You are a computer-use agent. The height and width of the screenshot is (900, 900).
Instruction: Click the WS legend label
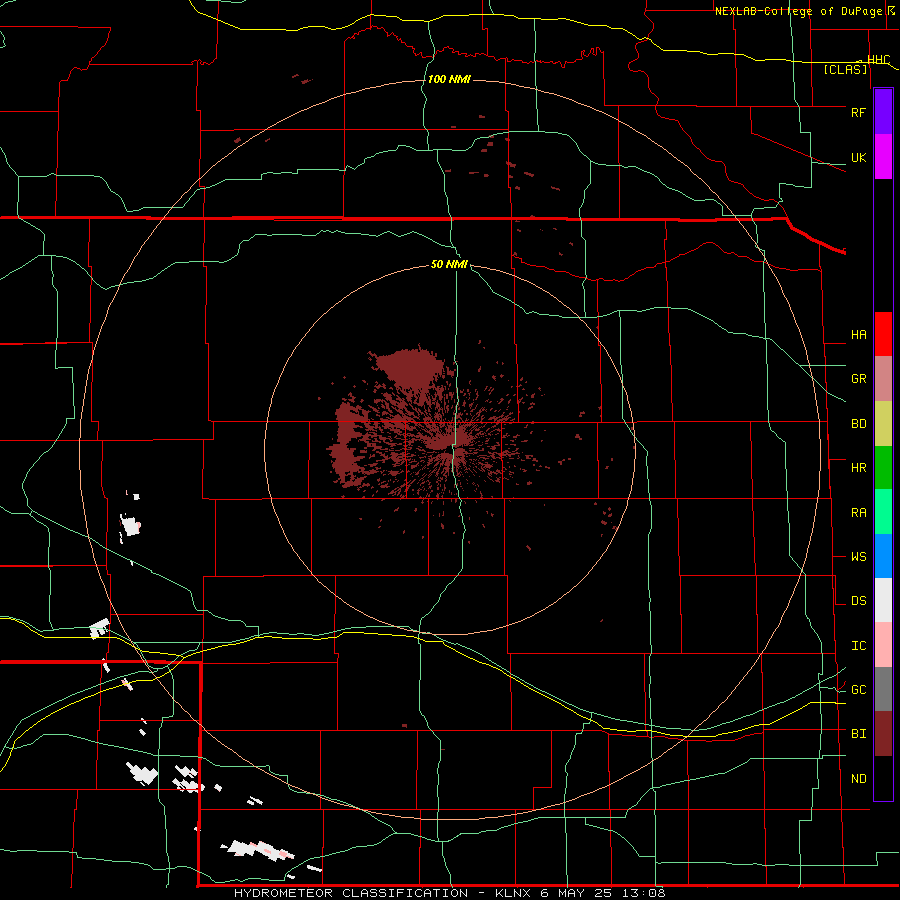coord(858,557)
